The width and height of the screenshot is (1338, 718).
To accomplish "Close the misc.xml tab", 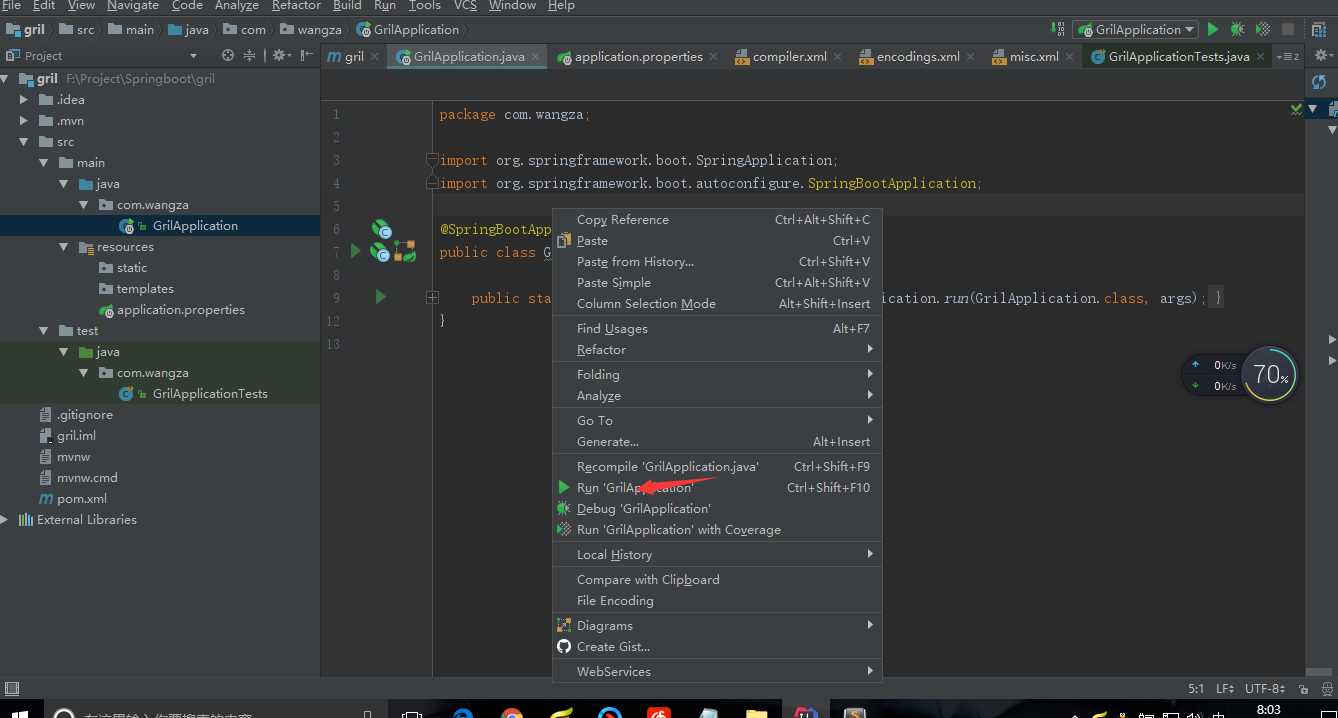I will tap(1070, 57).
